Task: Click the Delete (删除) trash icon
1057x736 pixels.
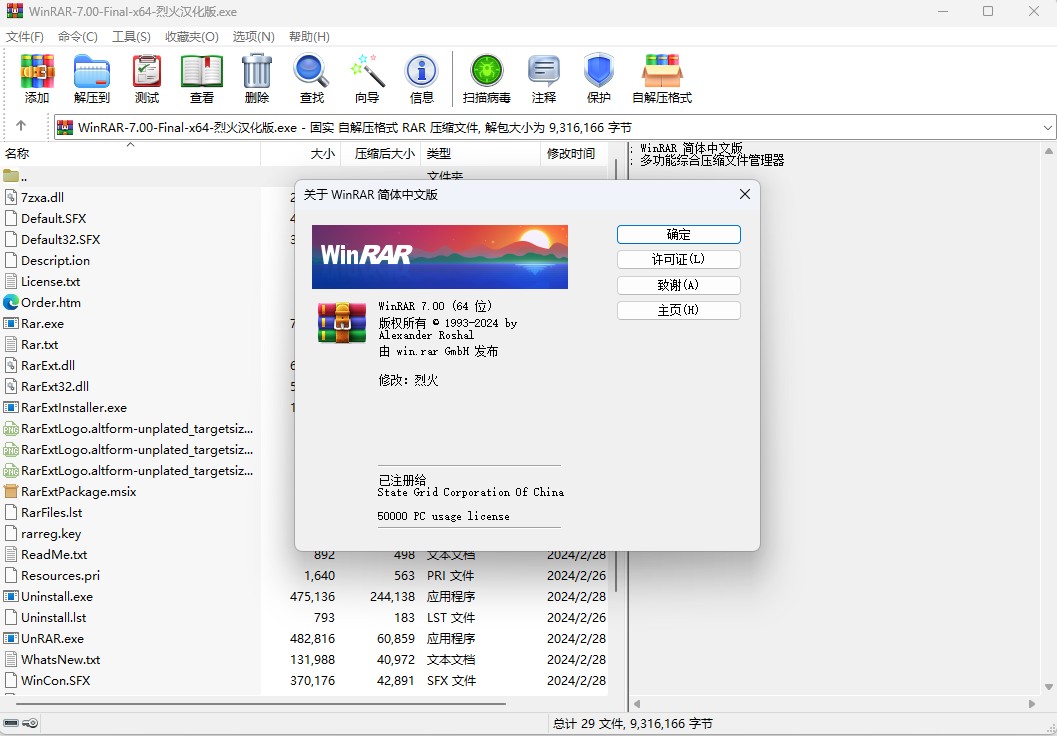Action: (257, 78)
